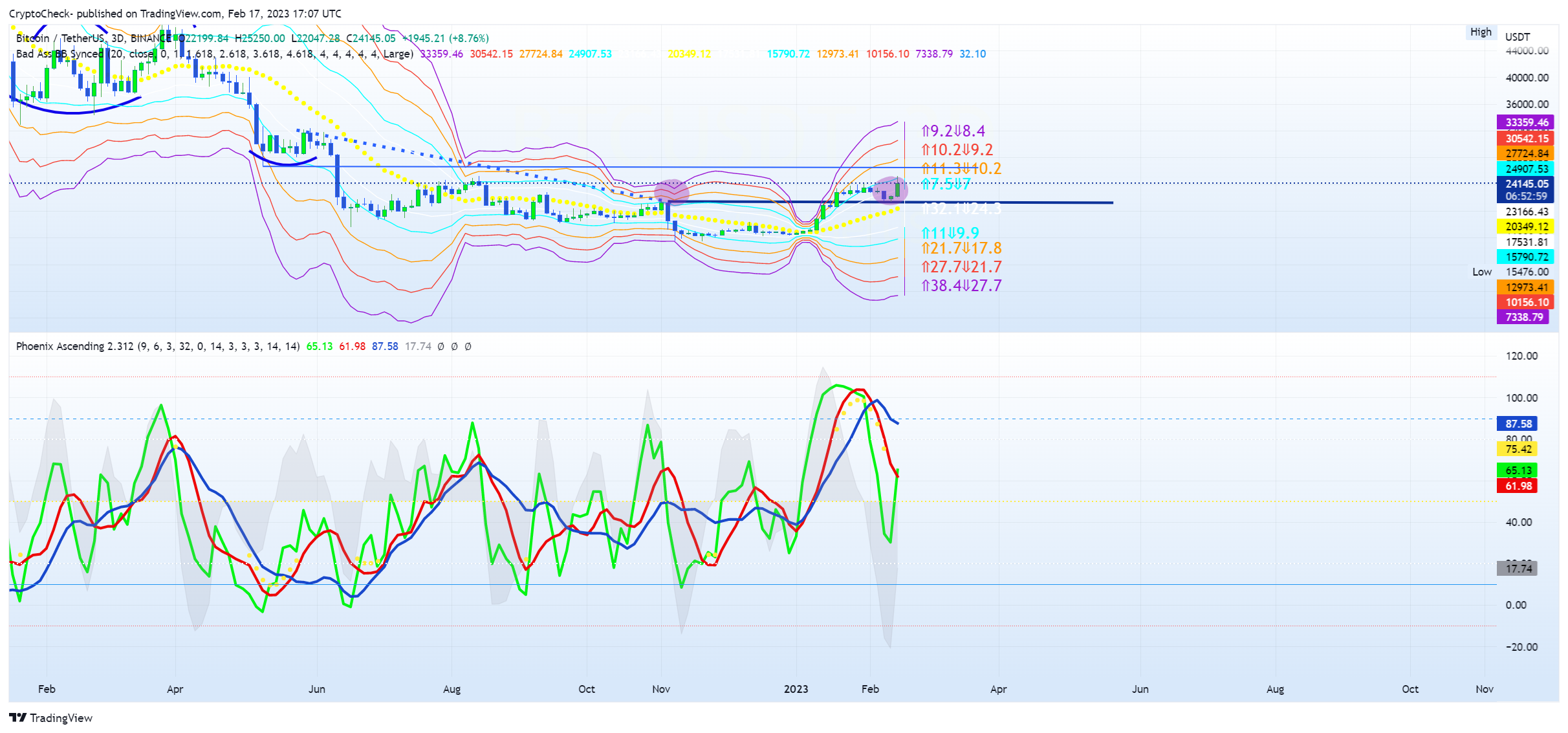Screen dimensions: 1568x733
Task: Click the -20.00 indicator axis tick
Action: click(1521, 647)
